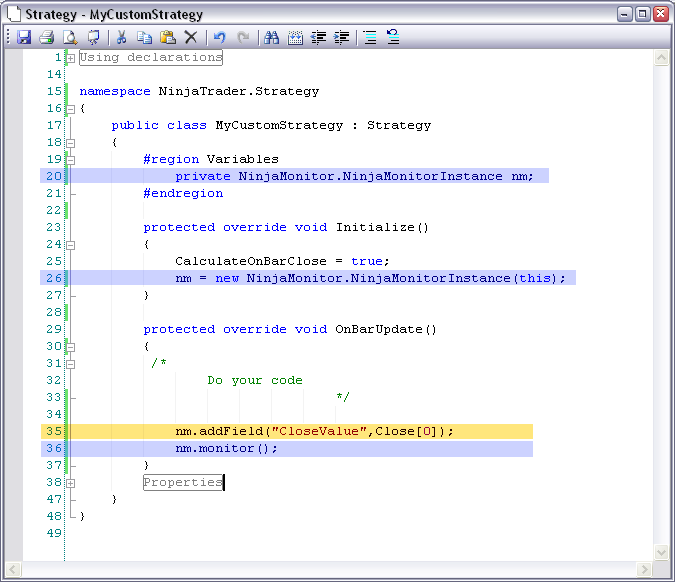Collapse the Variables region at line 19
This screenshot has width=675, height=582.
(71, 160)
